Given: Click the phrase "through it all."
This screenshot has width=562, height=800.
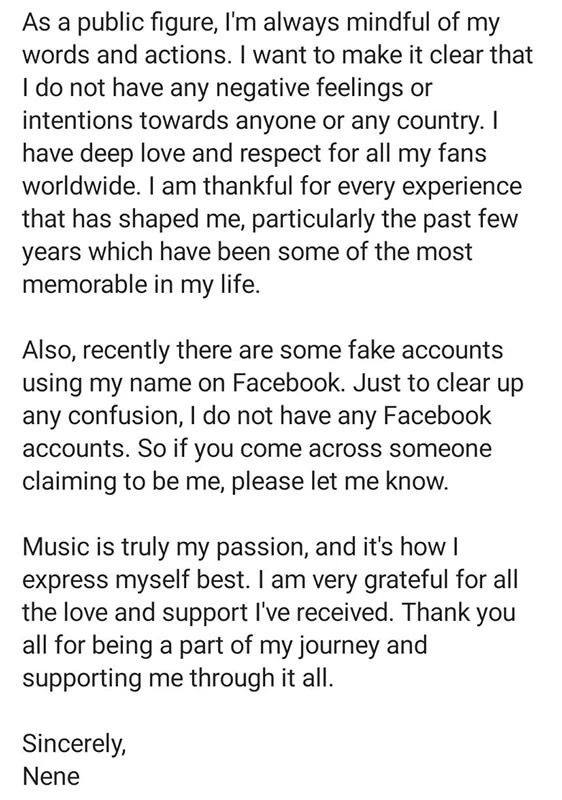Looking at the screenshot, I should [261, 679].
